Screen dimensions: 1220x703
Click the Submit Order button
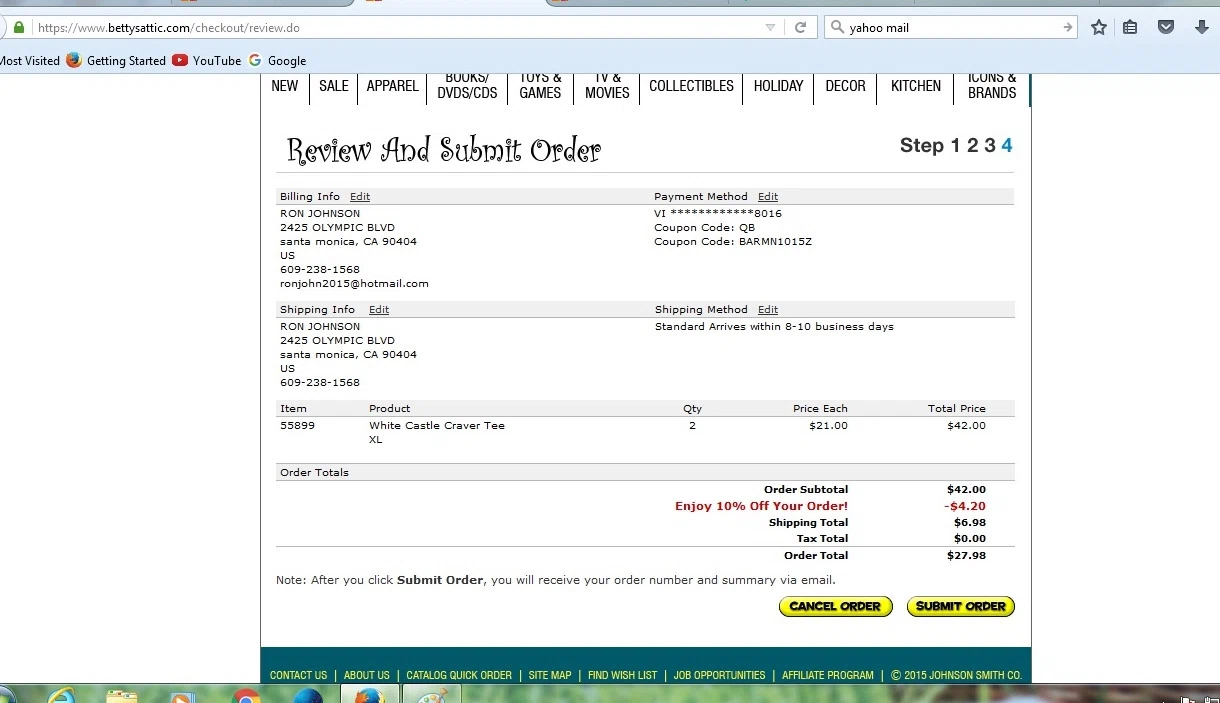pos(961,606)
